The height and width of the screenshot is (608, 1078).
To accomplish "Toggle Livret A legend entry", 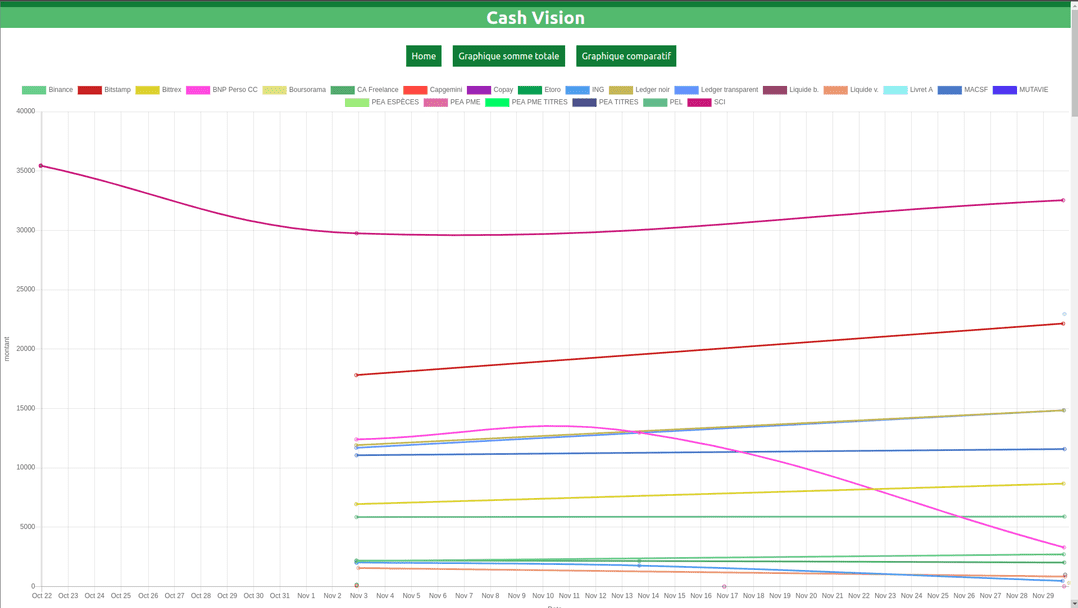I will [908, 90].
